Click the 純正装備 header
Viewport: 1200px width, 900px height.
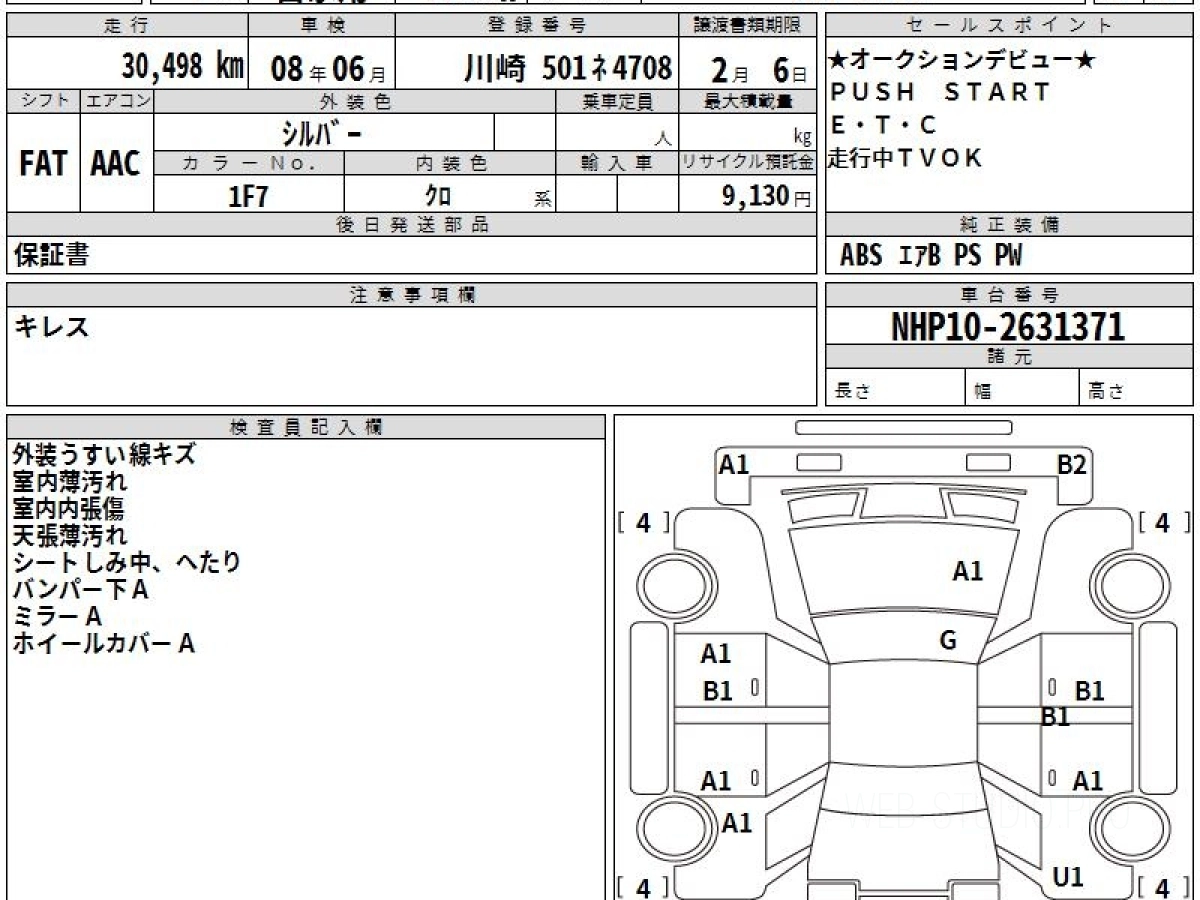(1009, 225)
